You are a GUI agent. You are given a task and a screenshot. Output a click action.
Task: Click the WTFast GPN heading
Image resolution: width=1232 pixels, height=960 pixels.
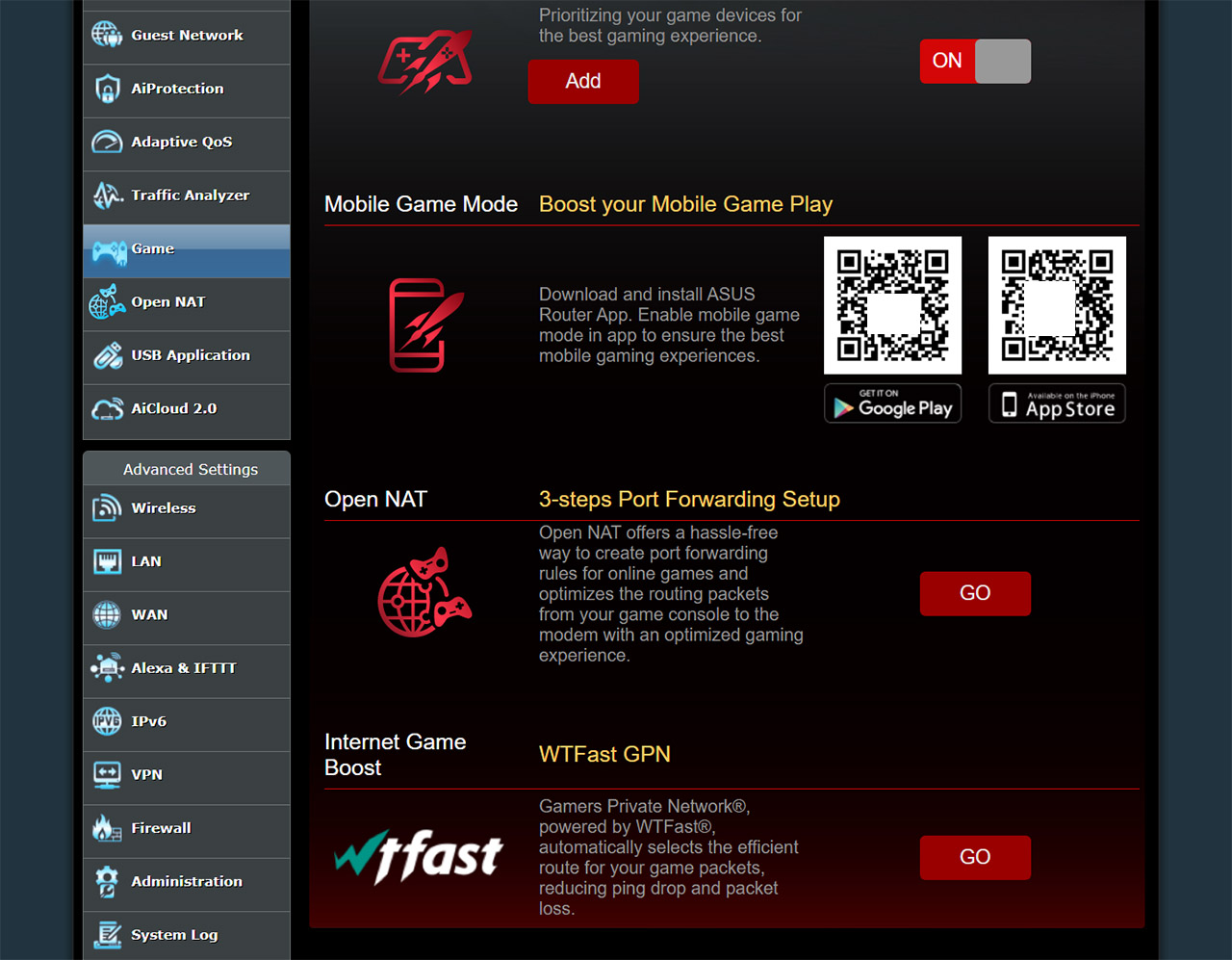604,754
